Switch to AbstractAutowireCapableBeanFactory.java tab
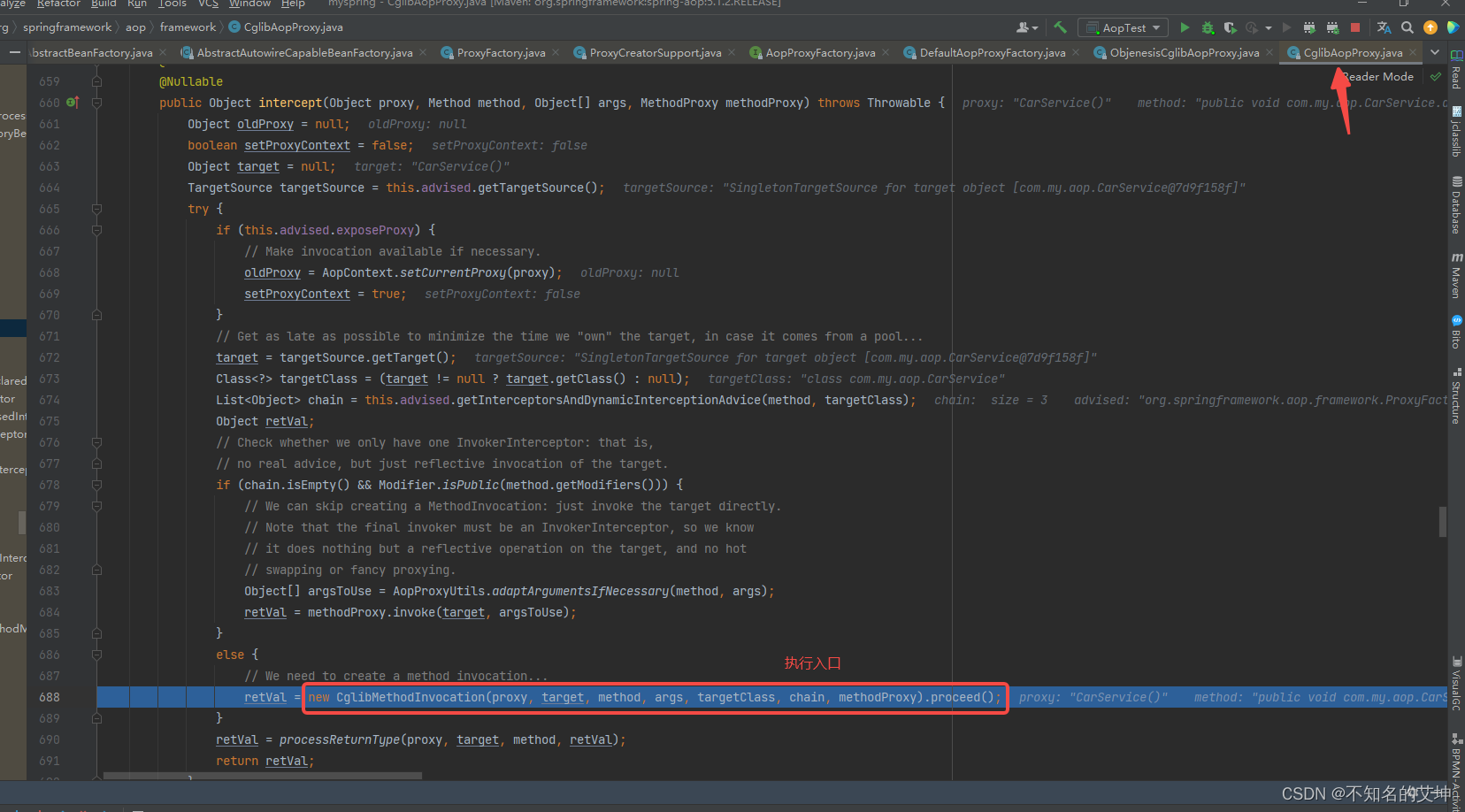Viewport: 1465px width, 812px height. click(x=304, y=53)
